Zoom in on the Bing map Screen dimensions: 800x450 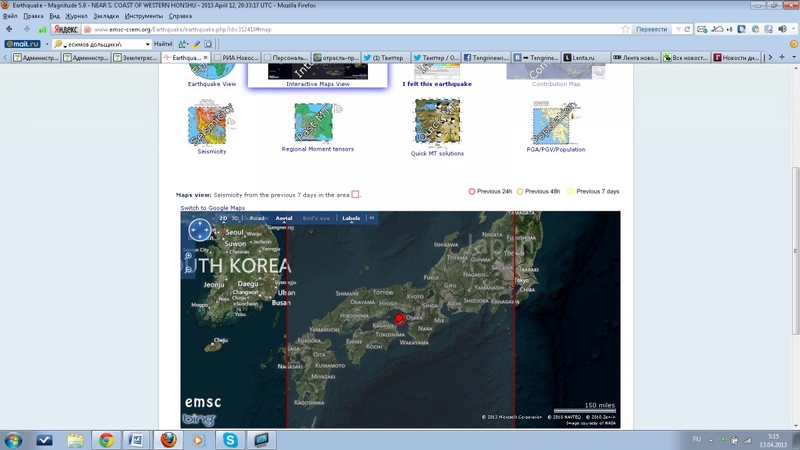coord(188,256)
